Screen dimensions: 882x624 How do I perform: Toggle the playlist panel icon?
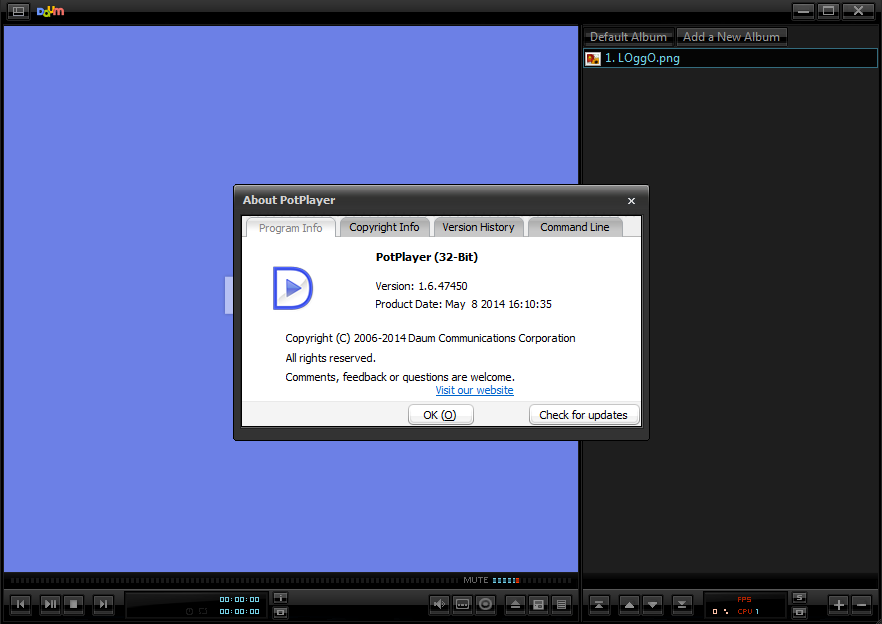(x=561, y=604)
